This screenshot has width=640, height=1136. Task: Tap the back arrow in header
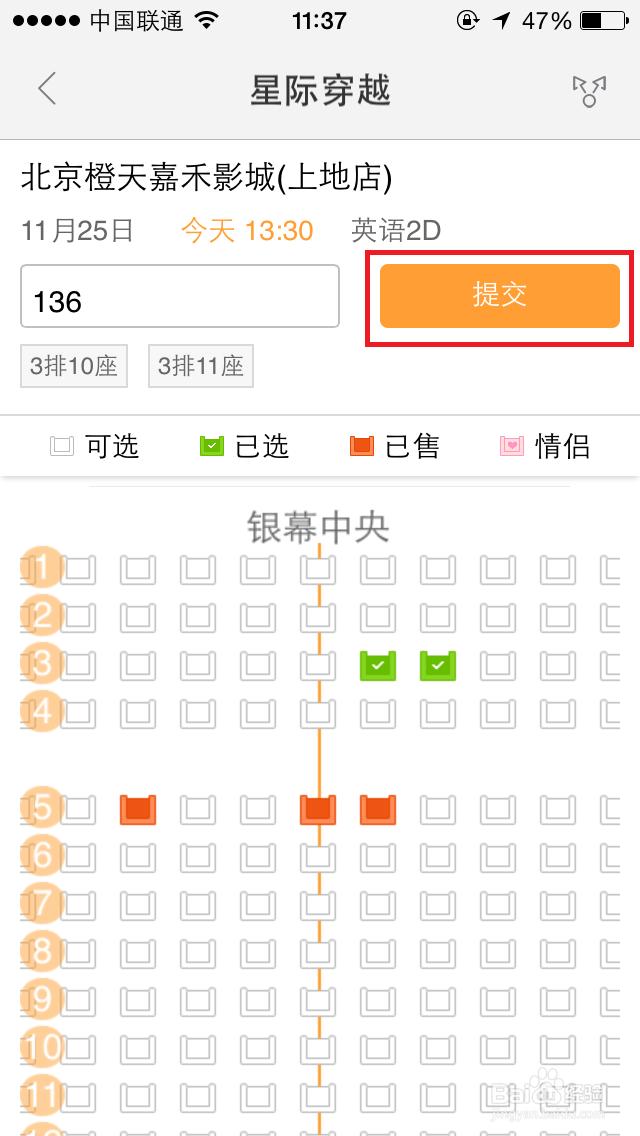[x=47, y=89]
